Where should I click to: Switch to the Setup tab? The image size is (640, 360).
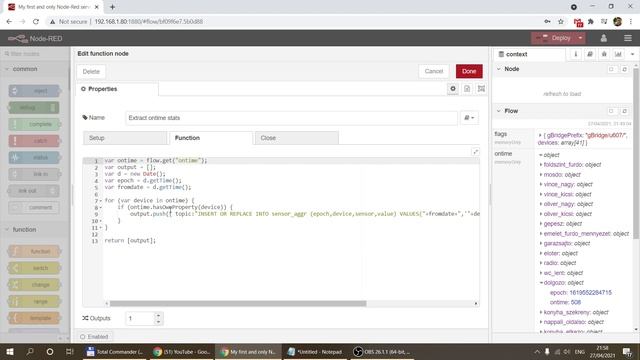click(x=125, y=138)
